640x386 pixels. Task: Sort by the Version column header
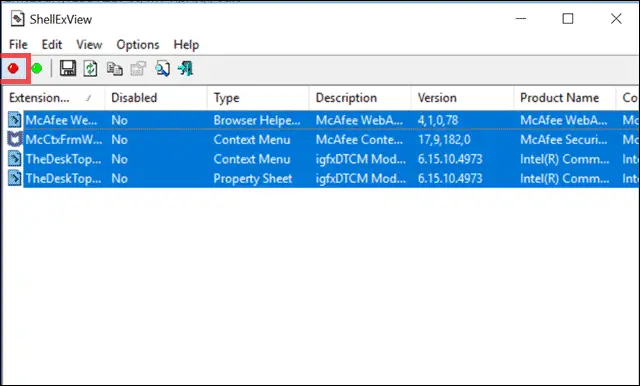pos(463,98)
